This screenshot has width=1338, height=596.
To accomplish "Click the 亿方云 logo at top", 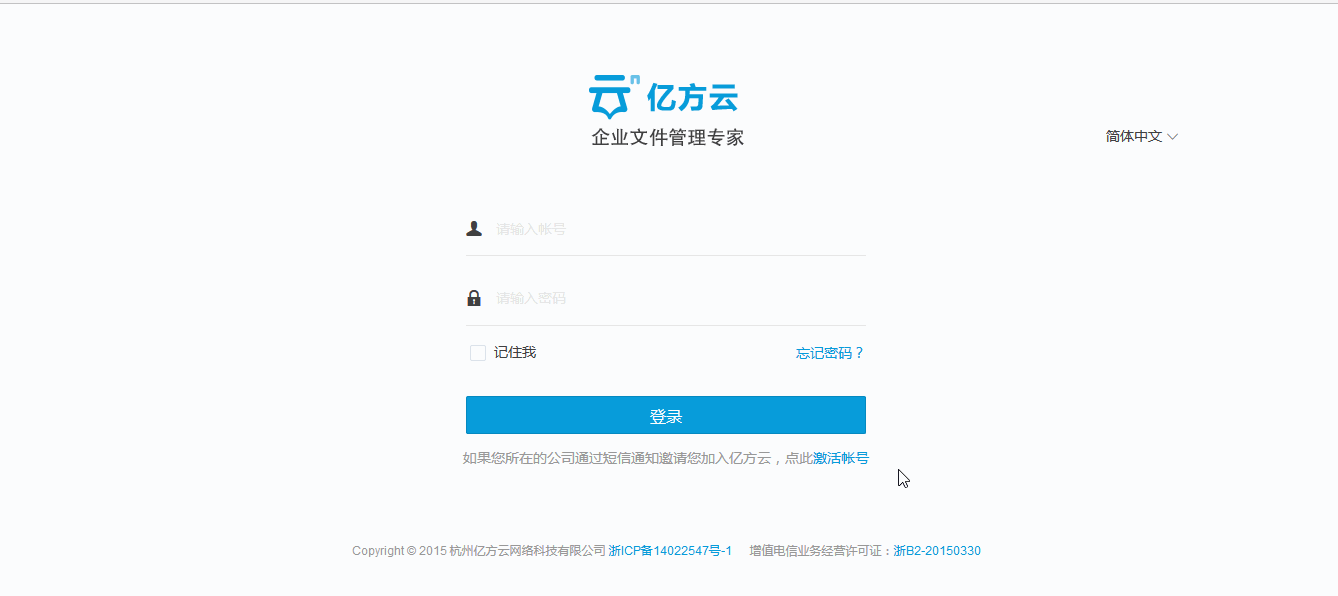I will (664, 97).
